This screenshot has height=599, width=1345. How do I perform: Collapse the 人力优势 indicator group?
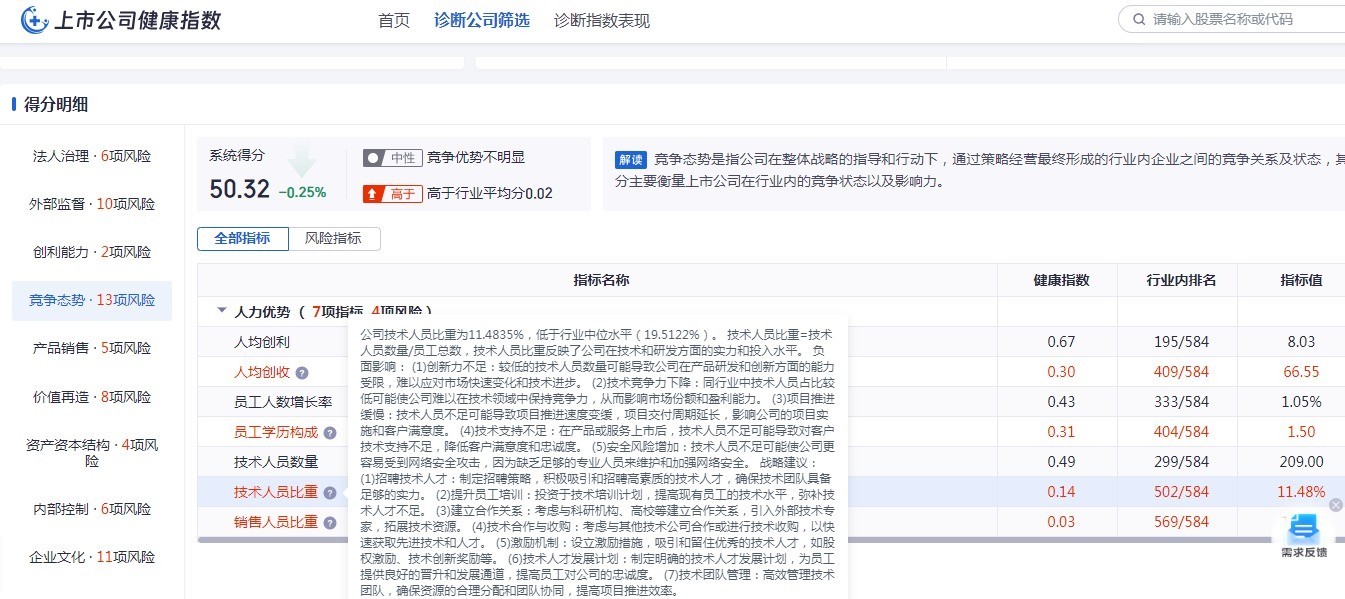(222, 311)
